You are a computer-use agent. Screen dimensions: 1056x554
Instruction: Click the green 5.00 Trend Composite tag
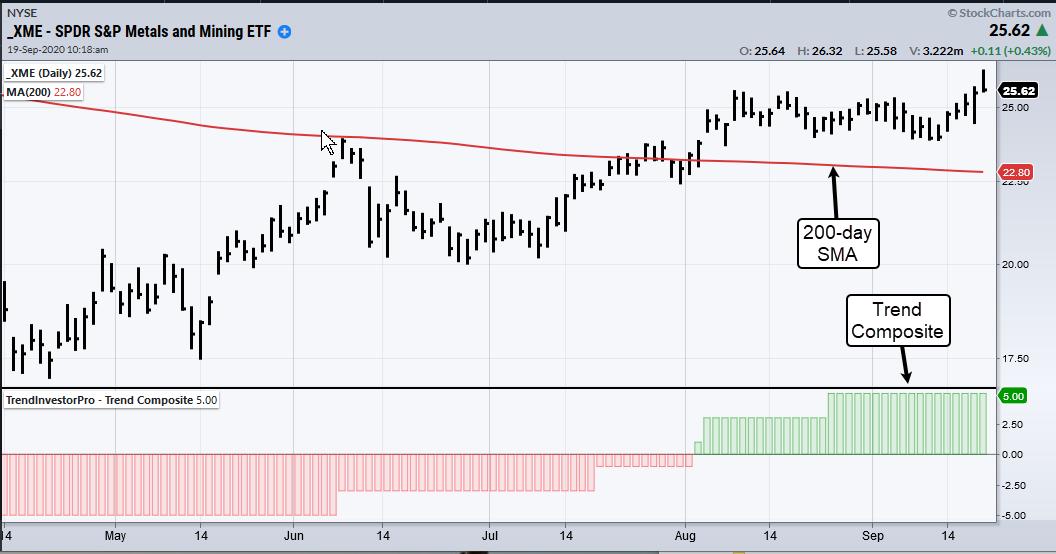tap(1013, 396)
